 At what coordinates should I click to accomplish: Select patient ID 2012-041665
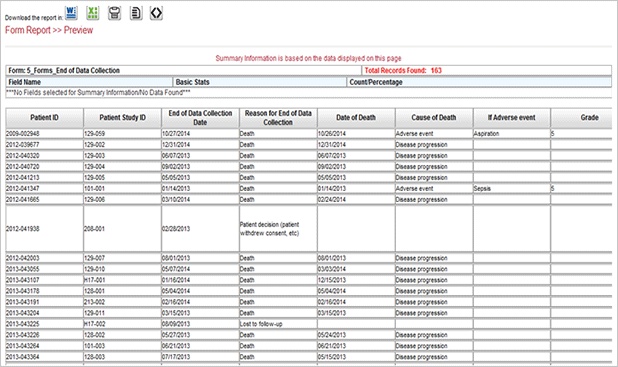click(22, 199)
